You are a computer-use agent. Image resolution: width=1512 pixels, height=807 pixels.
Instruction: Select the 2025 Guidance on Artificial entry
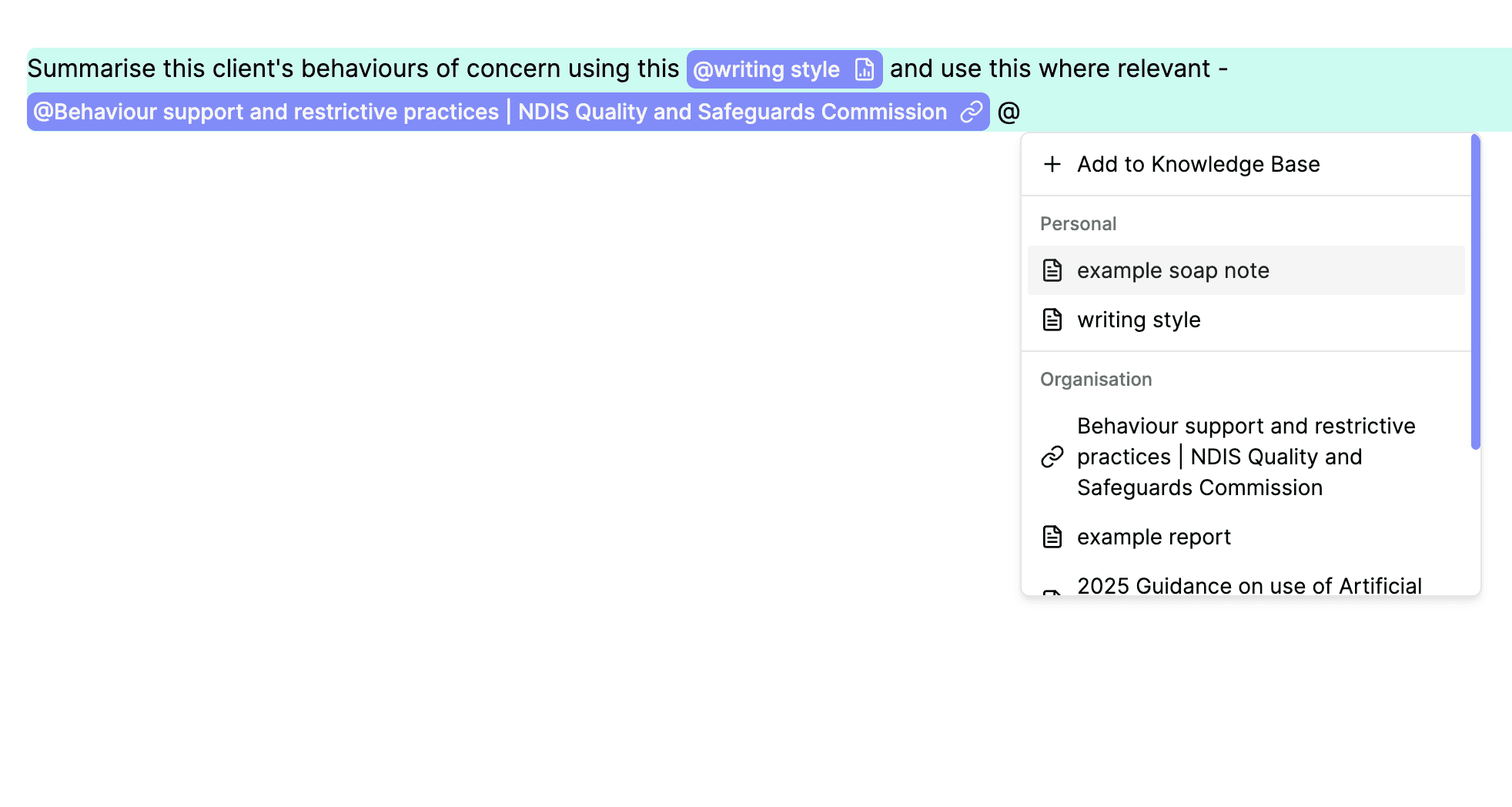click(x=1249, y=585)
